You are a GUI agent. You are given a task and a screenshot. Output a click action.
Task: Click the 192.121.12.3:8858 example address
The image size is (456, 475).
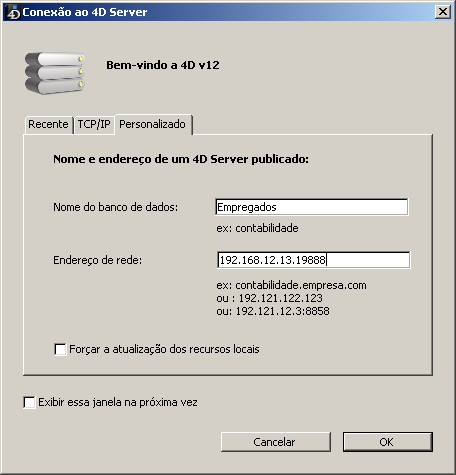[282, 311]
